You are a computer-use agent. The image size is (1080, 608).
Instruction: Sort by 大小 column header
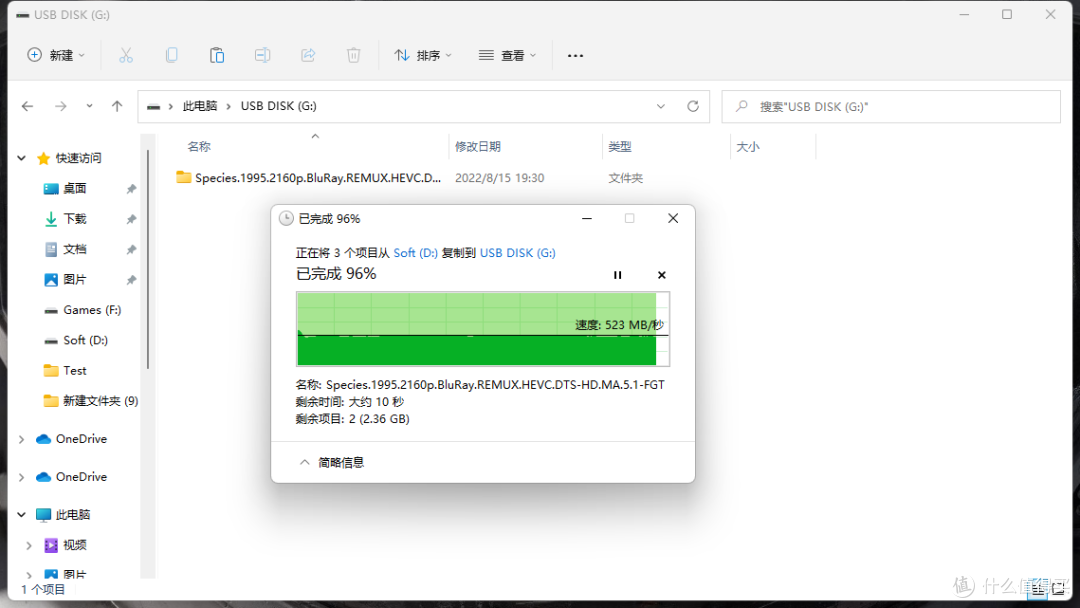[747, 147]
